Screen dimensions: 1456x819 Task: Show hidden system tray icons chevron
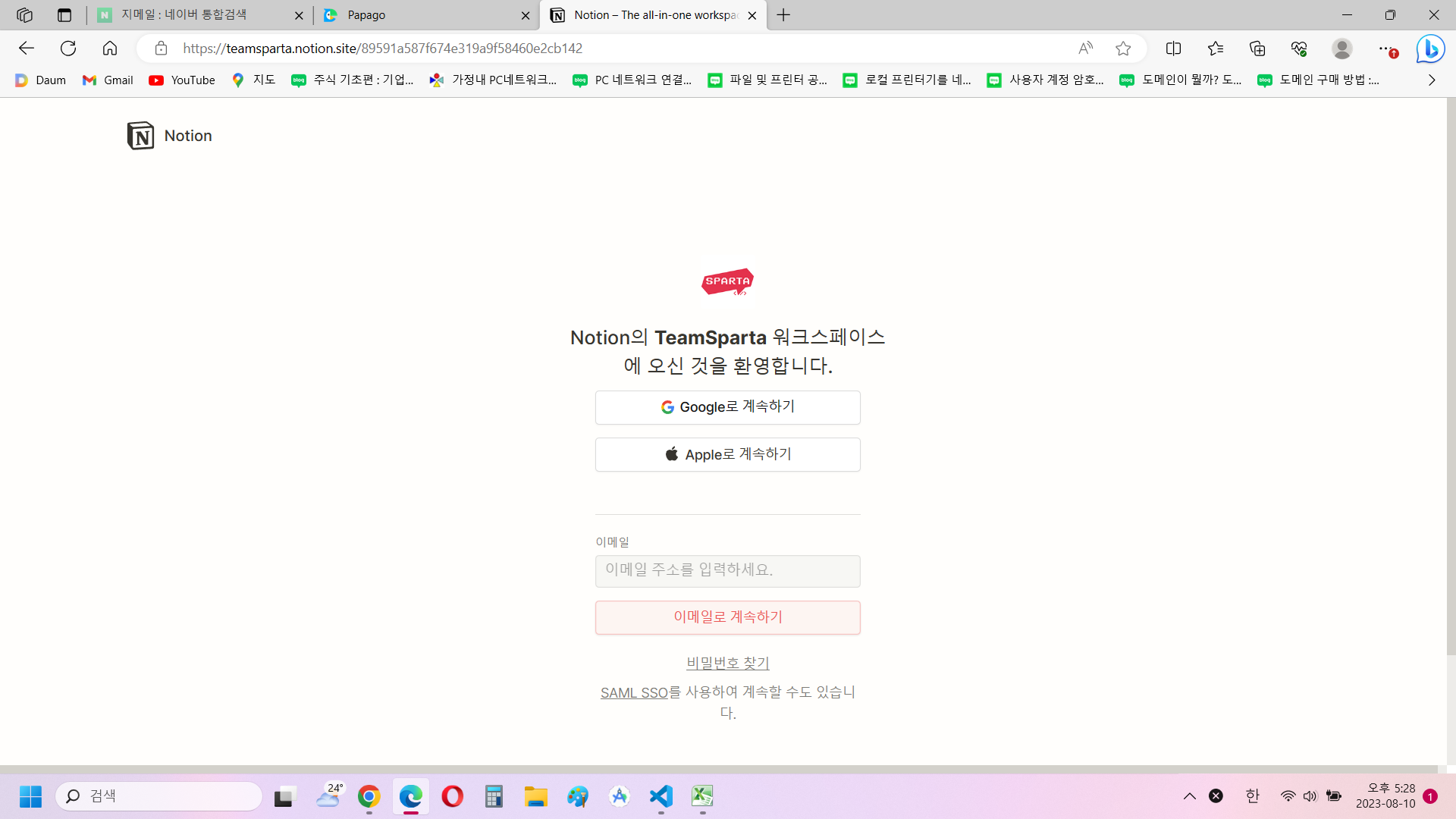(x=1189, y=796)
